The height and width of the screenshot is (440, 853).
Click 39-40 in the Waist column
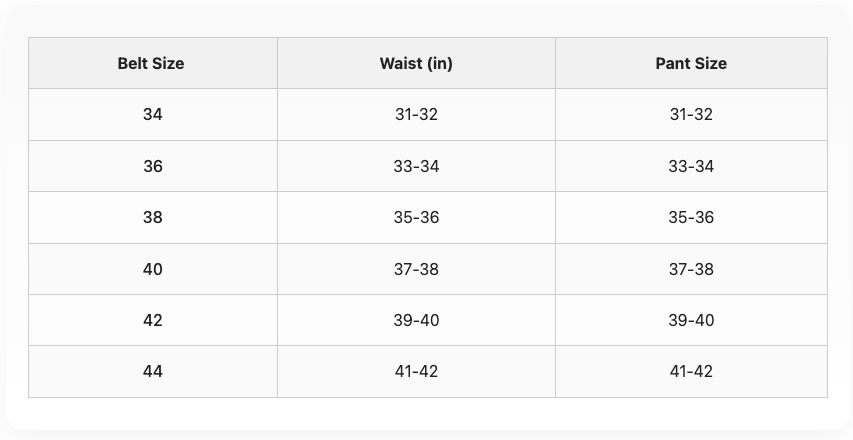(x=416, y=320)
